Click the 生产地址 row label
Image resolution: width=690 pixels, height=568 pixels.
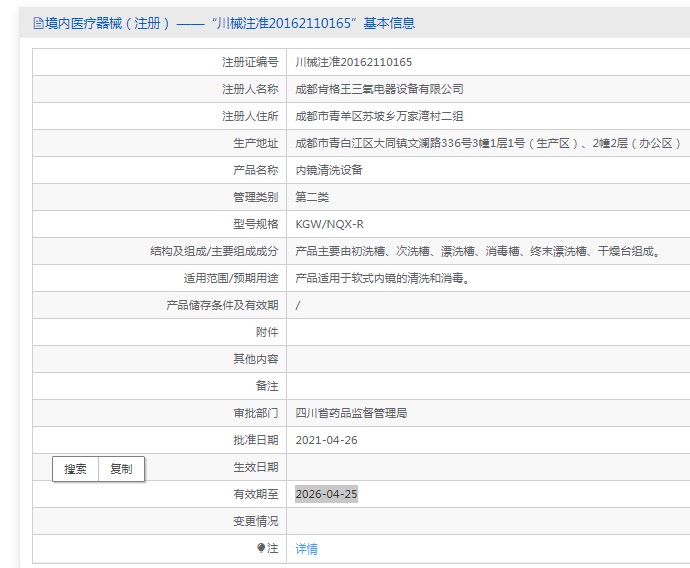click(x=256, y=143)
